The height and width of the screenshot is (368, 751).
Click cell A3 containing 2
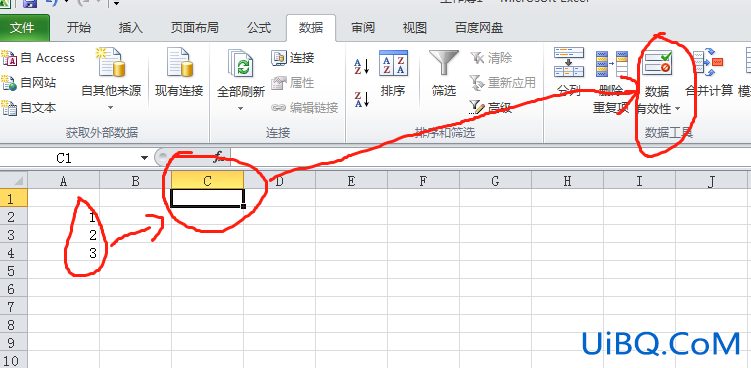pyautogui.click(x=64, y=234)
